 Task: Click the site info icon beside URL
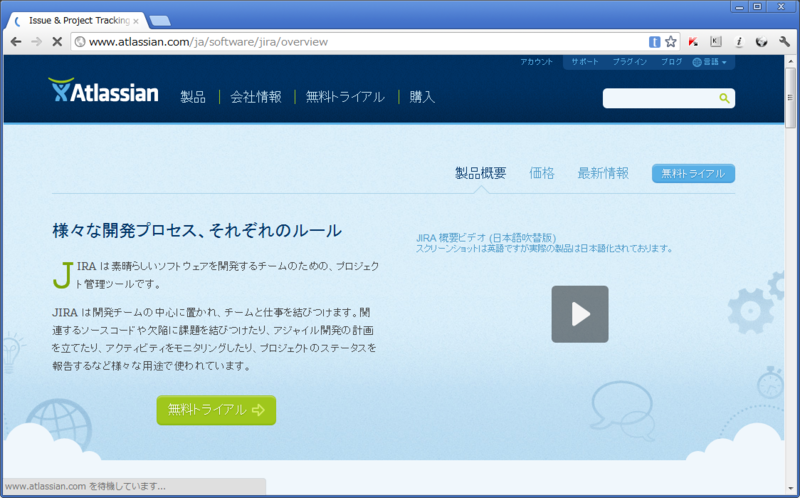click(x=80, y=42)
